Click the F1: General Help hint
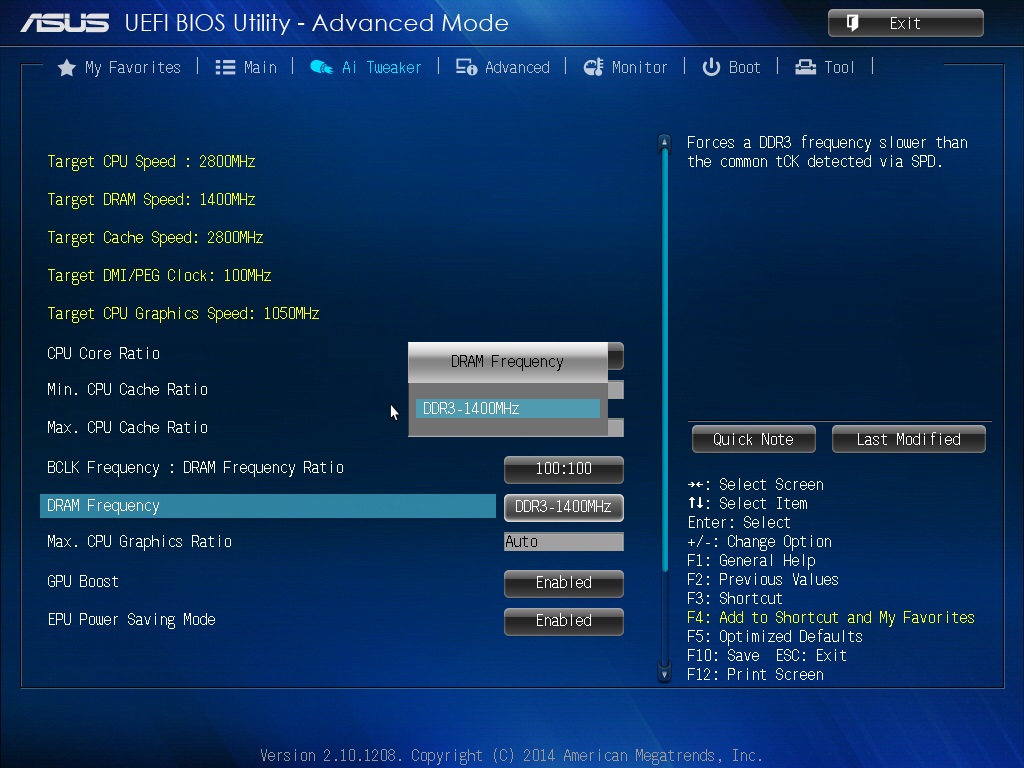1024x768 pixels. [751, 561]
